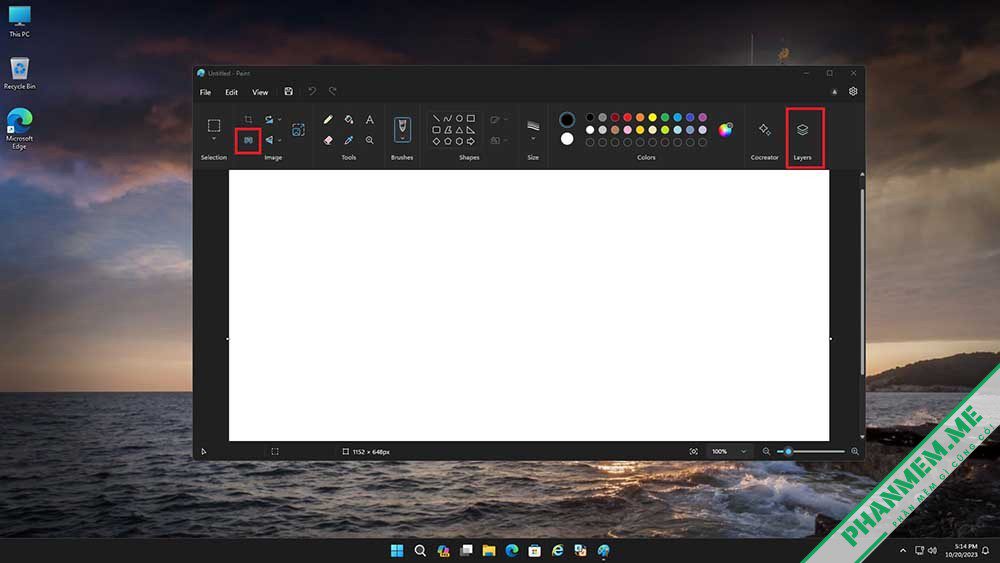
Task: Pick the green color swatch
Action: click(x=665, y=117)
